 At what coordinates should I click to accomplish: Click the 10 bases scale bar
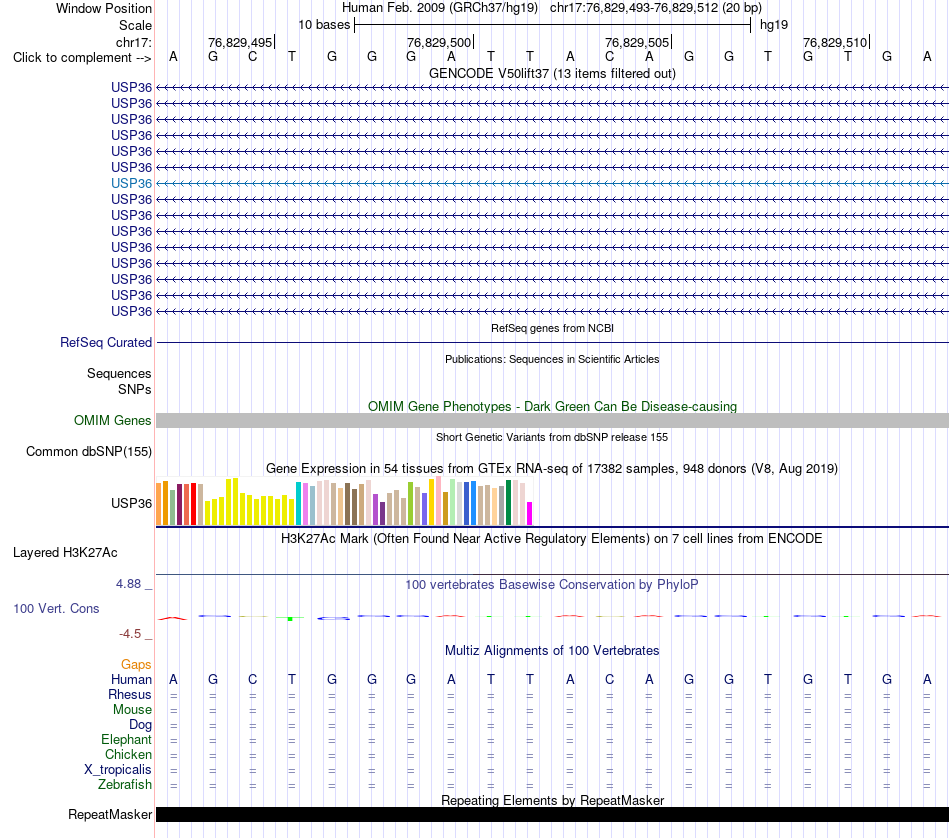click(553, 25)
